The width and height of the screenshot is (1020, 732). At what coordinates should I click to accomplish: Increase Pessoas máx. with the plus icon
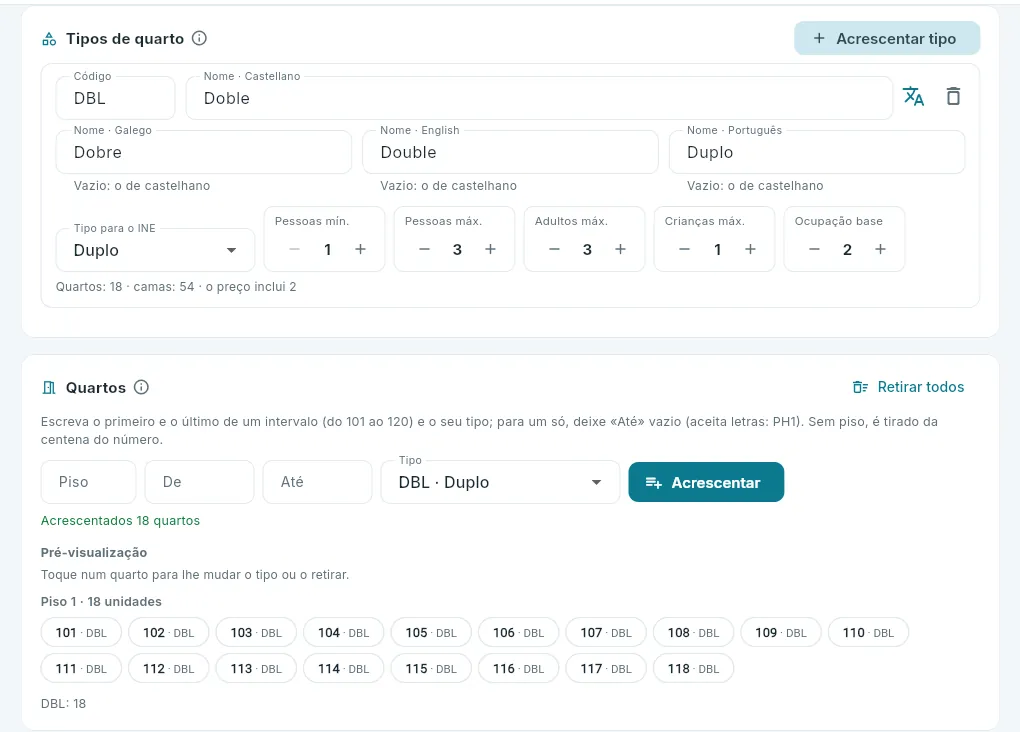[490, 249]
